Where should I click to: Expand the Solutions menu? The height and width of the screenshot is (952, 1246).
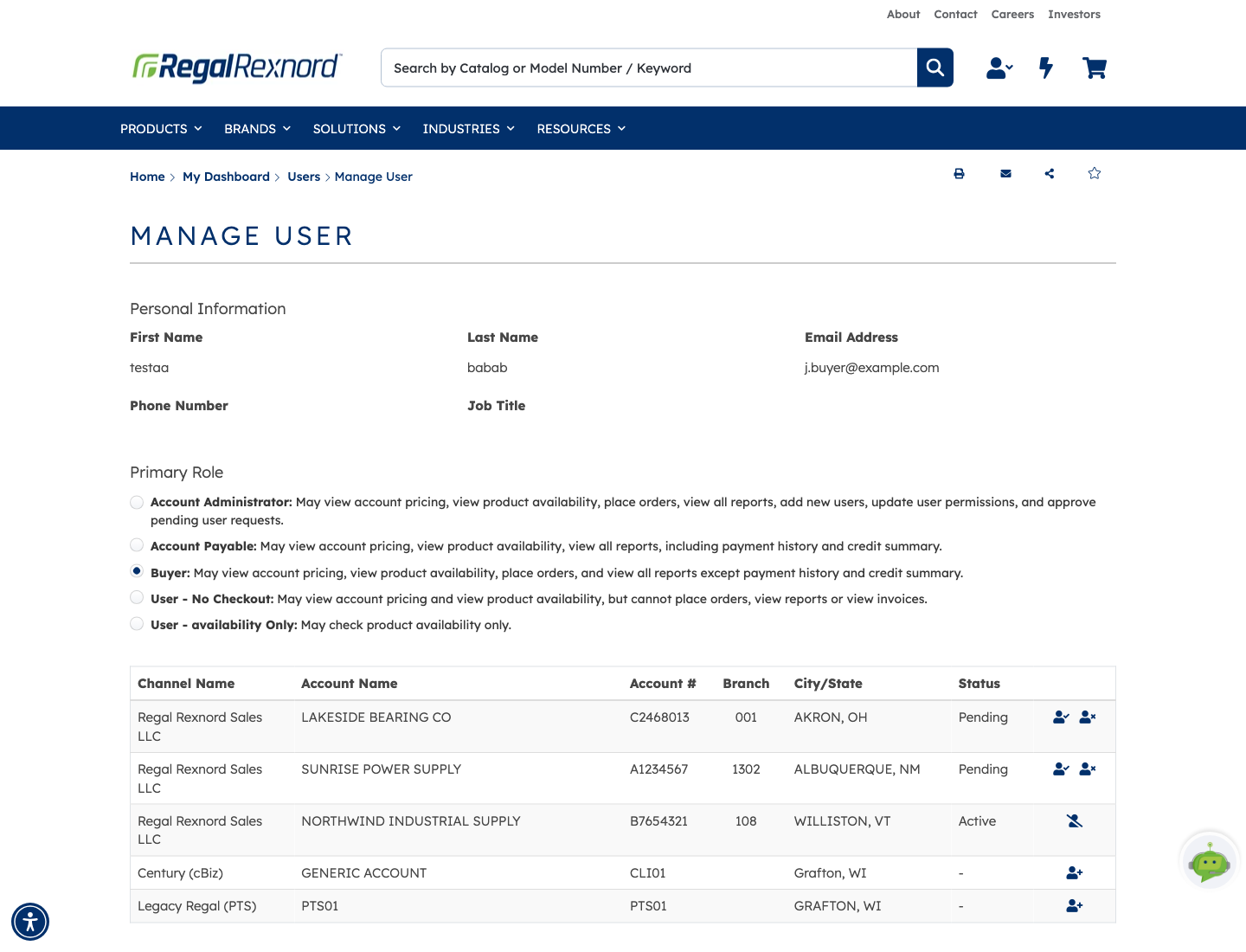tap(356, 129)
